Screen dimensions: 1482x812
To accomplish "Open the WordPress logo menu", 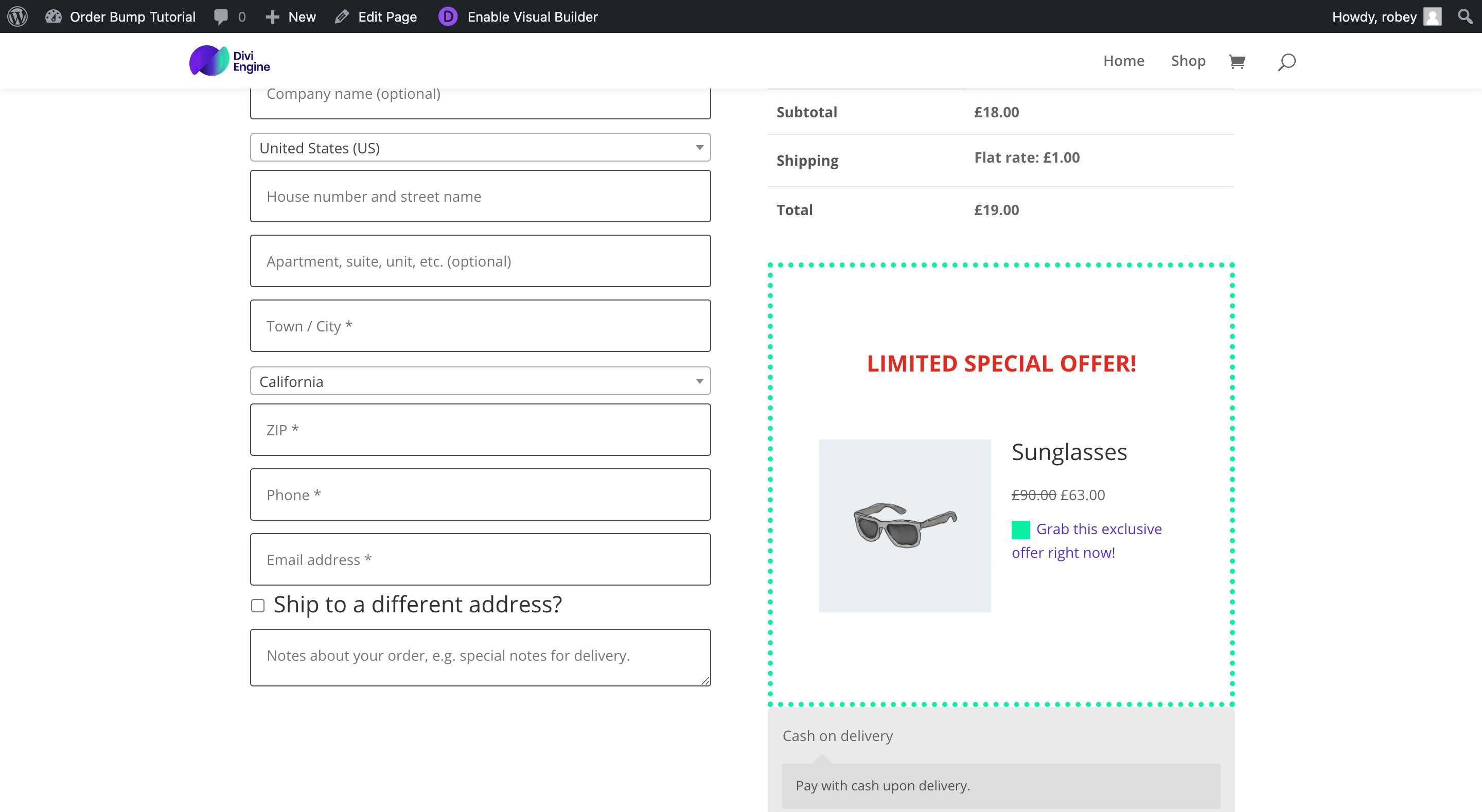I will click(18, 16).
